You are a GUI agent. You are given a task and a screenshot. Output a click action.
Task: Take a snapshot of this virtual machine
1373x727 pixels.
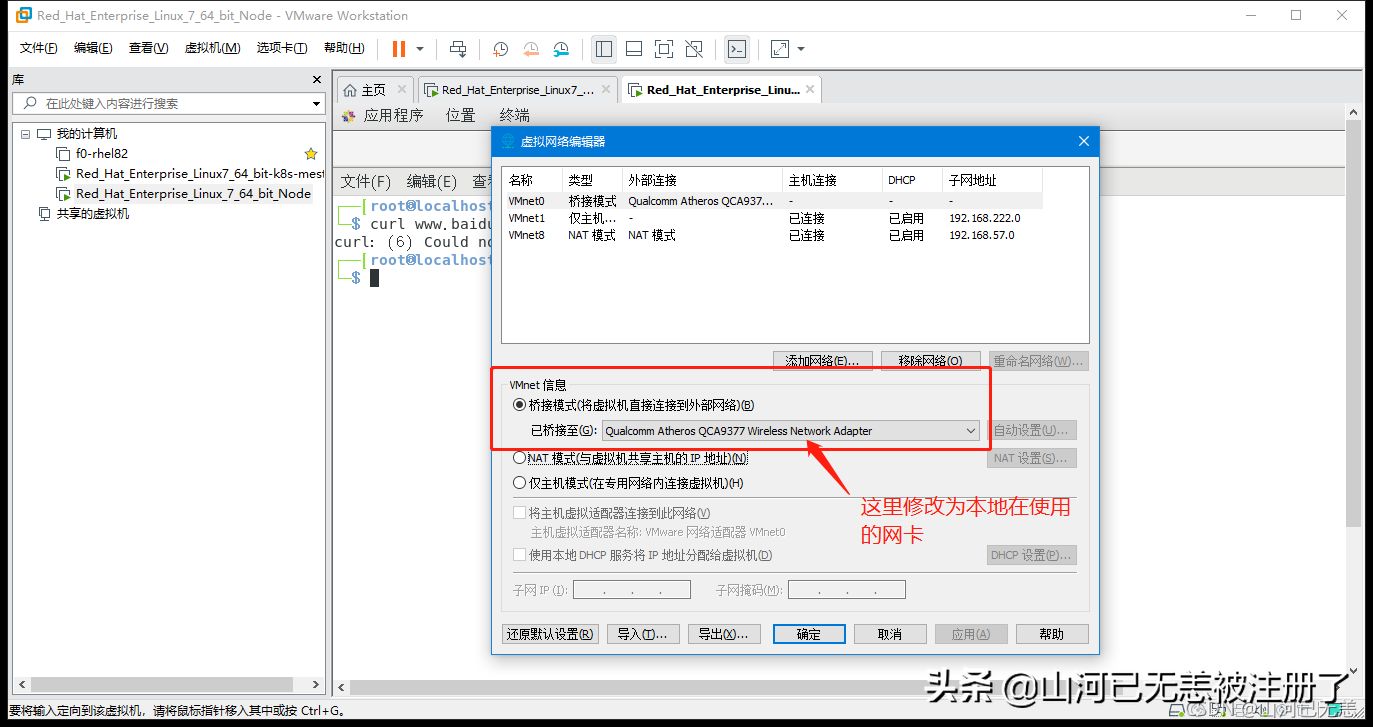coord(501,48)
